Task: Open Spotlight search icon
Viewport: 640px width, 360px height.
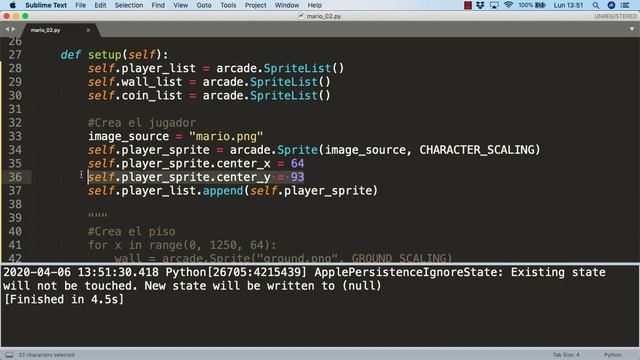Action: point(596,5)
